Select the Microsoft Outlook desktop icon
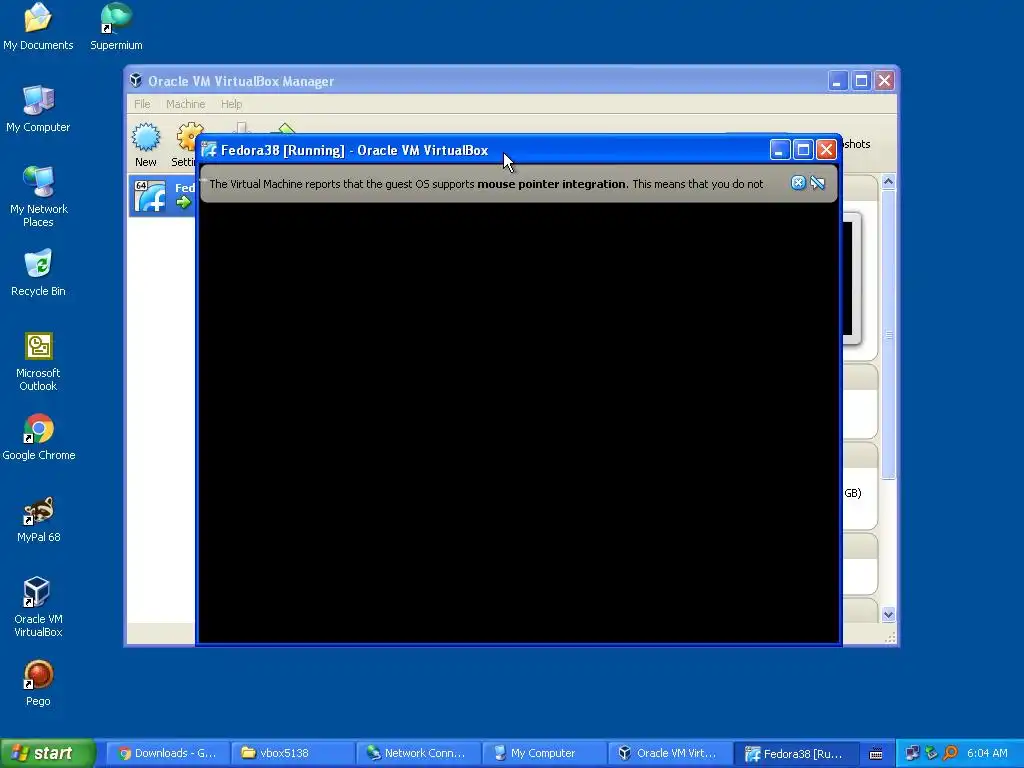The height and width of the screenshot is (768, 1024). (38, 361)
